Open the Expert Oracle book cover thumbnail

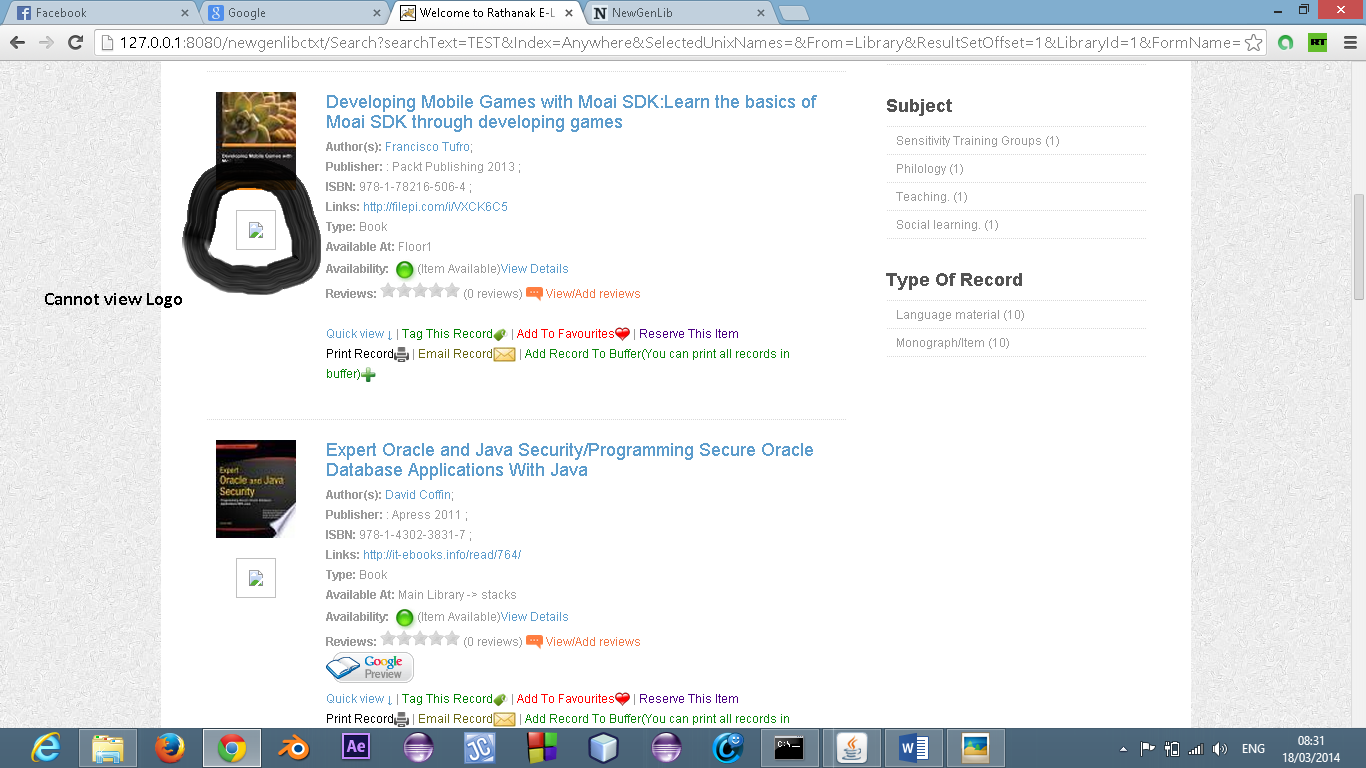pos(256,489)
